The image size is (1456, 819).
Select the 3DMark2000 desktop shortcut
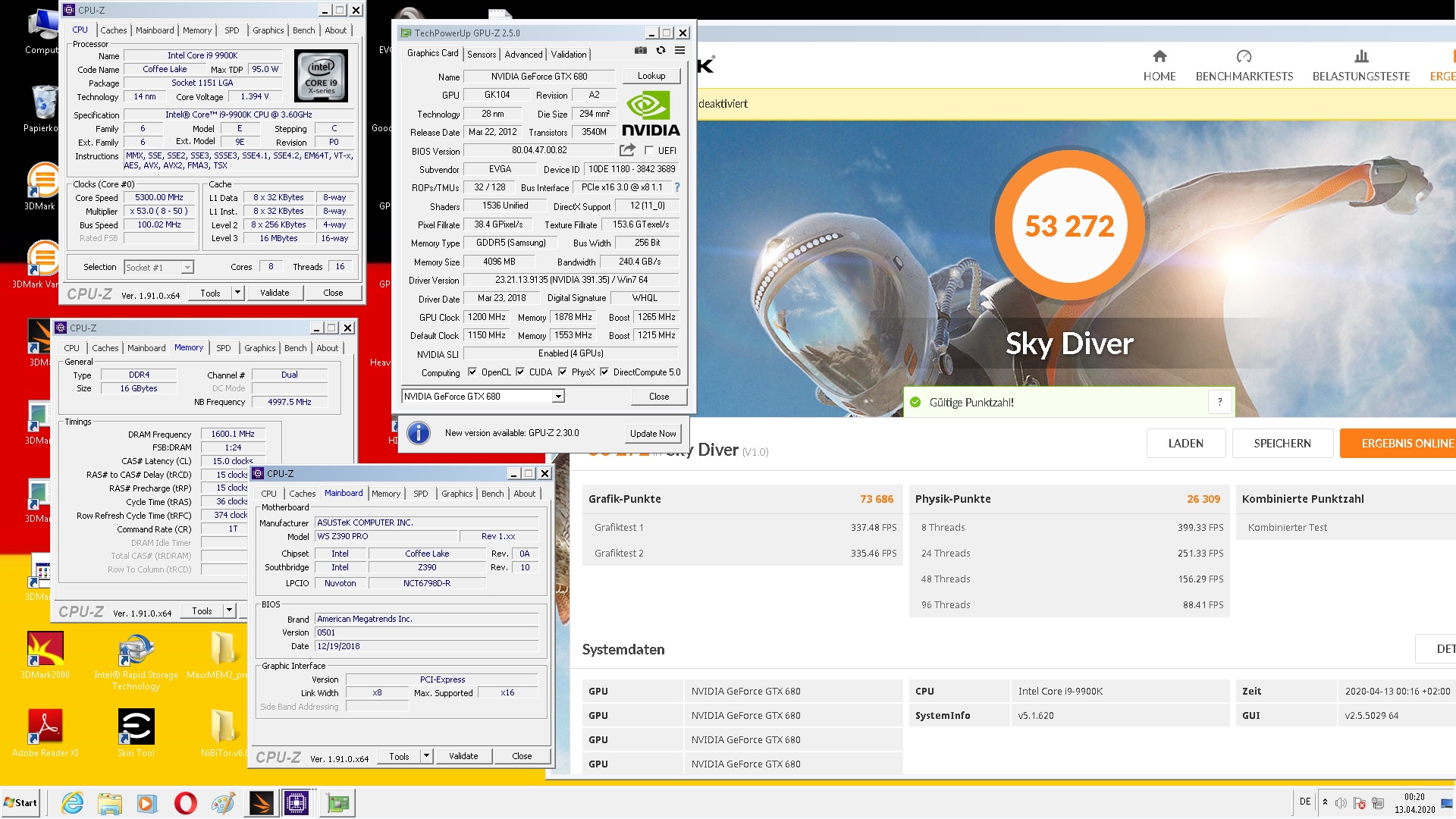(45, 655)
